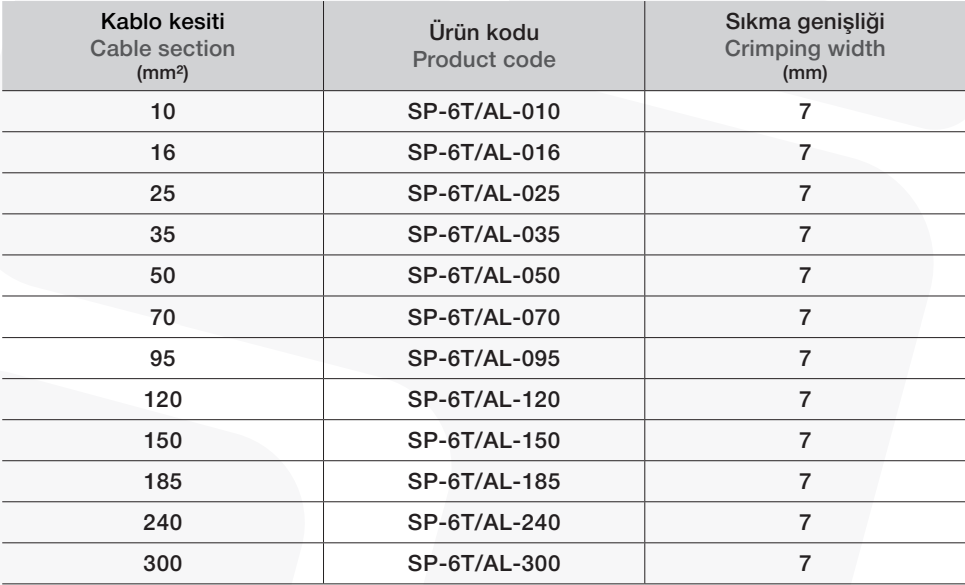Select the SP-6T/AL-016 product code cell
Screen dimensions: 965x585
pyautogui.click(x=482, y=156)
